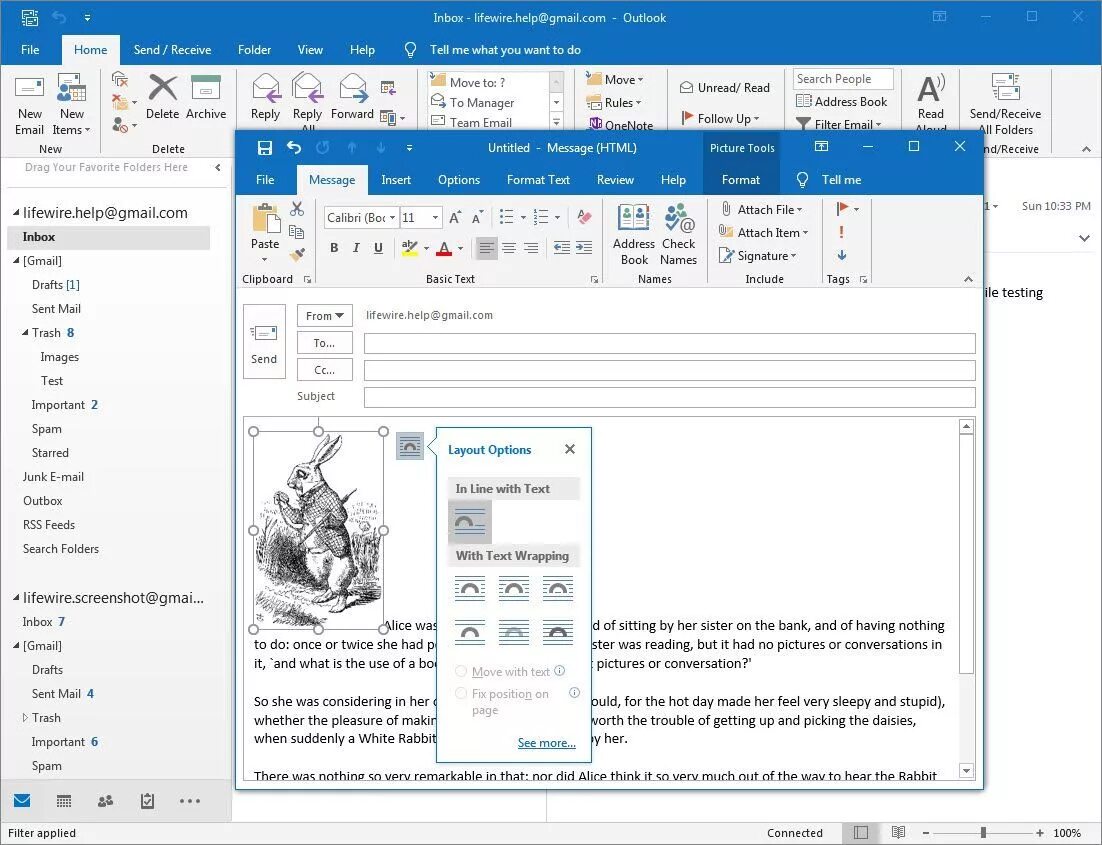The height and width of the screenshot is (845, 1102).
Task: Click the Layout Options icon beside image
Action: pyautogui.click(x=410, y=446)
